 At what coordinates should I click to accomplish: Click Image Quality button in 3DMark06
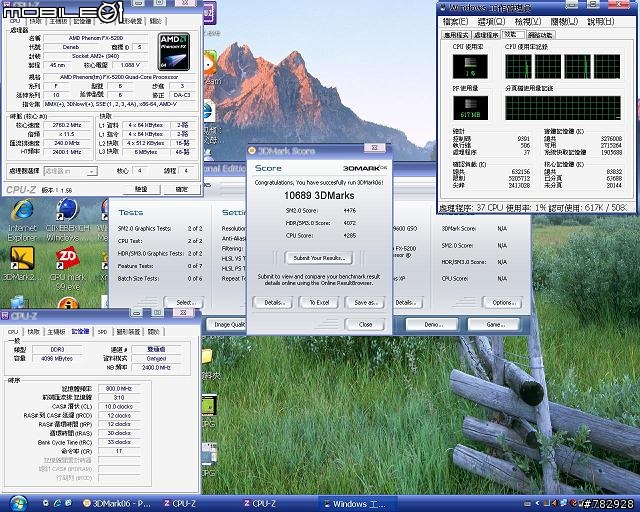point(226,325)
